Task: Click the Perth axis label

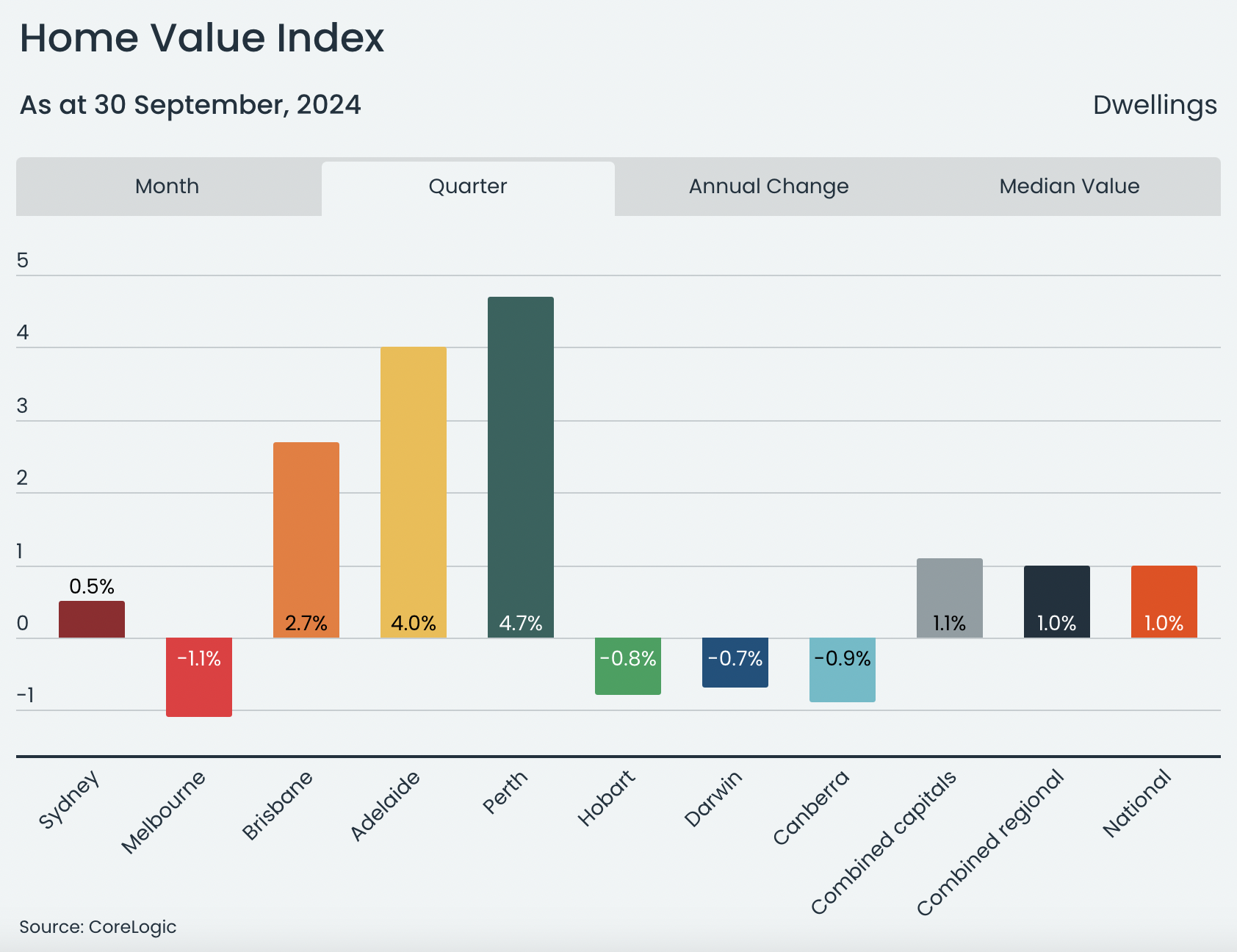Action: [x=505, y=792]
